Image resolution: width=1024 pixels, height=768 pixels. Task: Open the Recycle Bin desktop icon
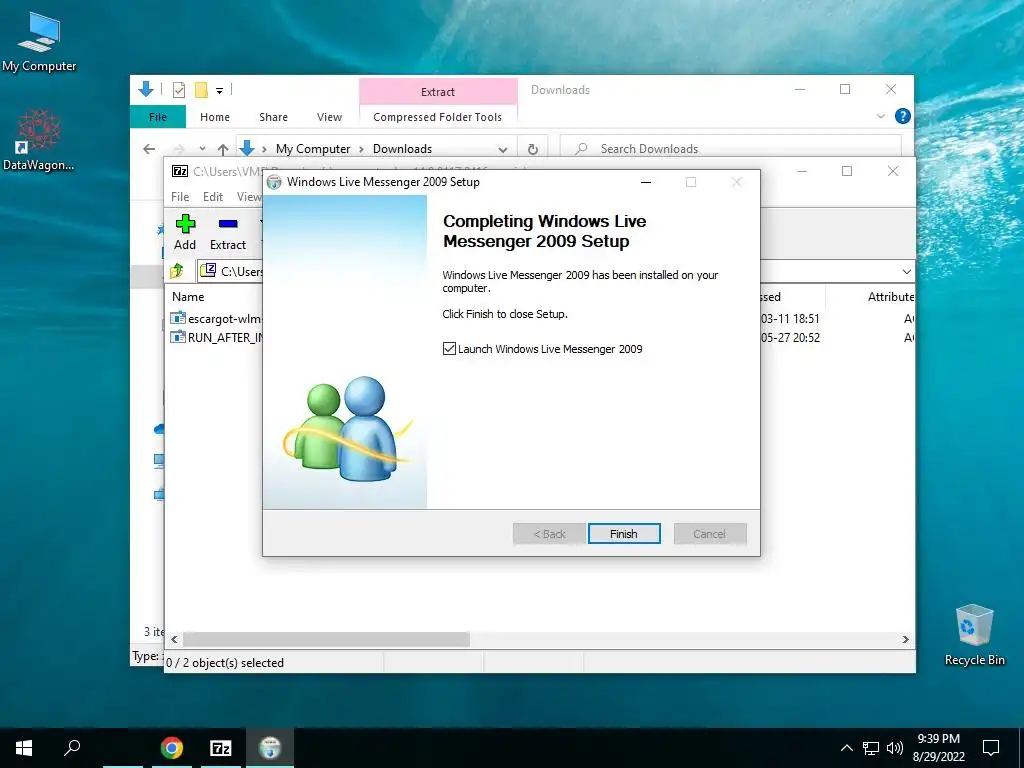[974, 635]
